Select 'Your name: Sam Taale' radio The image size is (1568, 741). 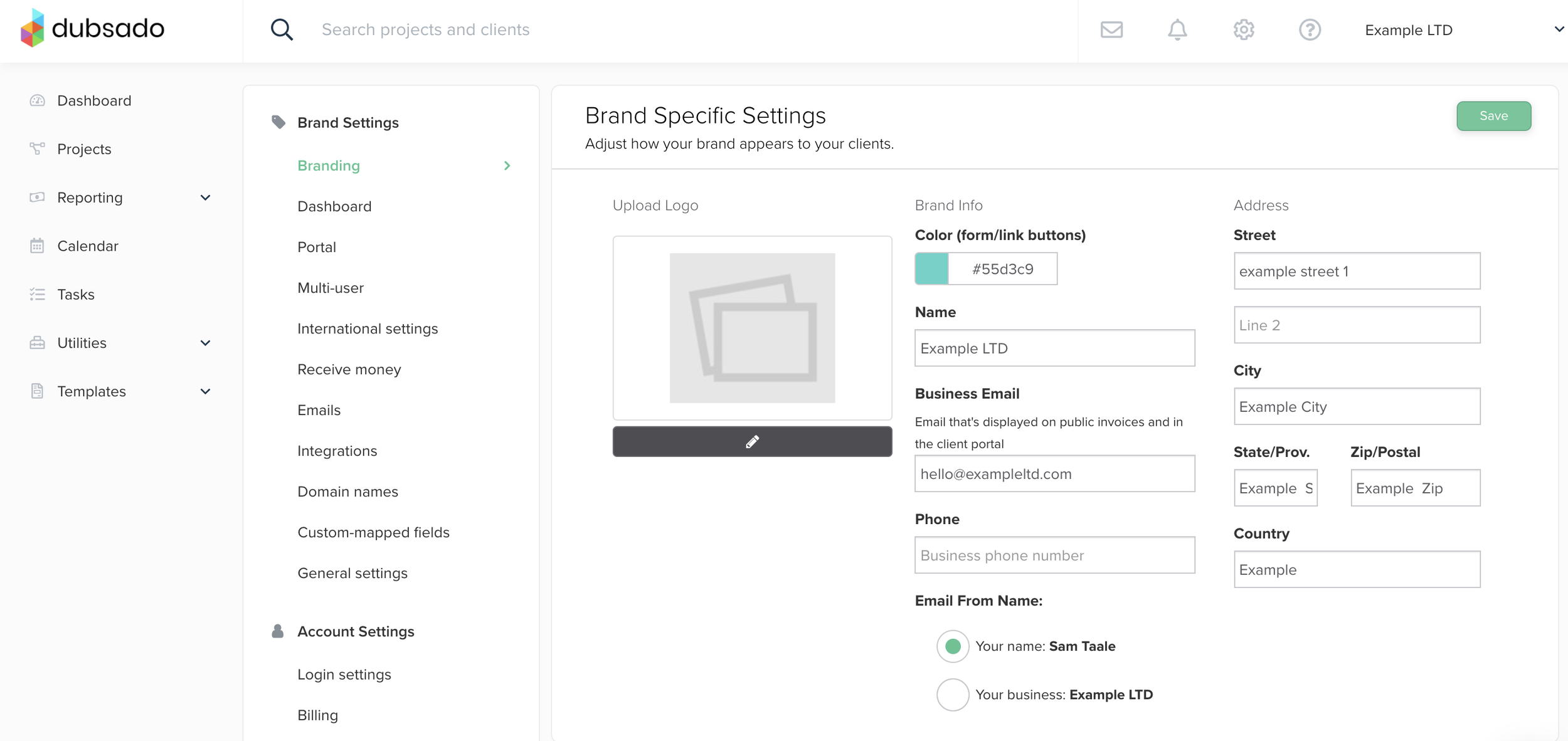click(x=953, y=646)
